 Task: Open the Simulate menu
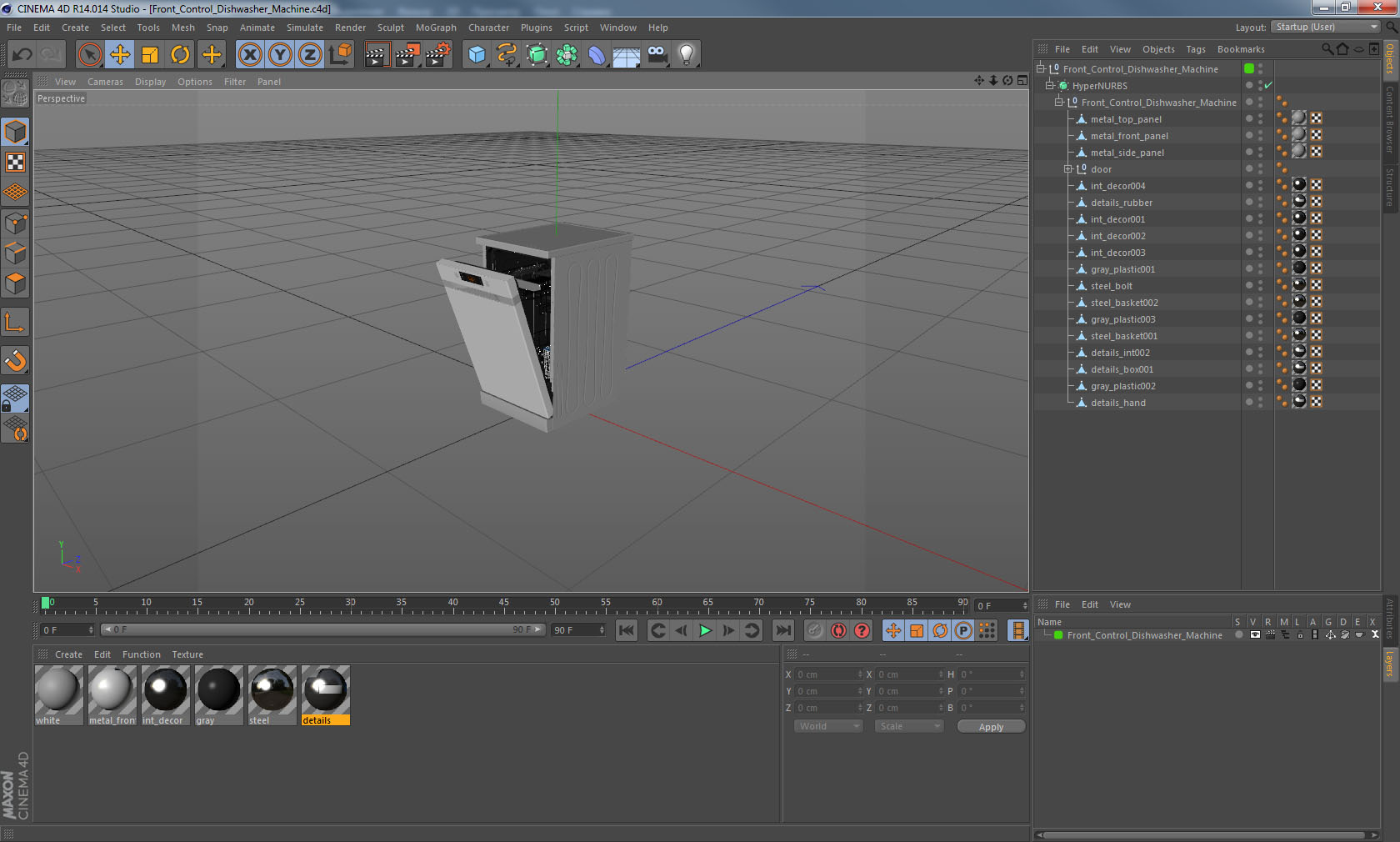(x=305, y=28)
